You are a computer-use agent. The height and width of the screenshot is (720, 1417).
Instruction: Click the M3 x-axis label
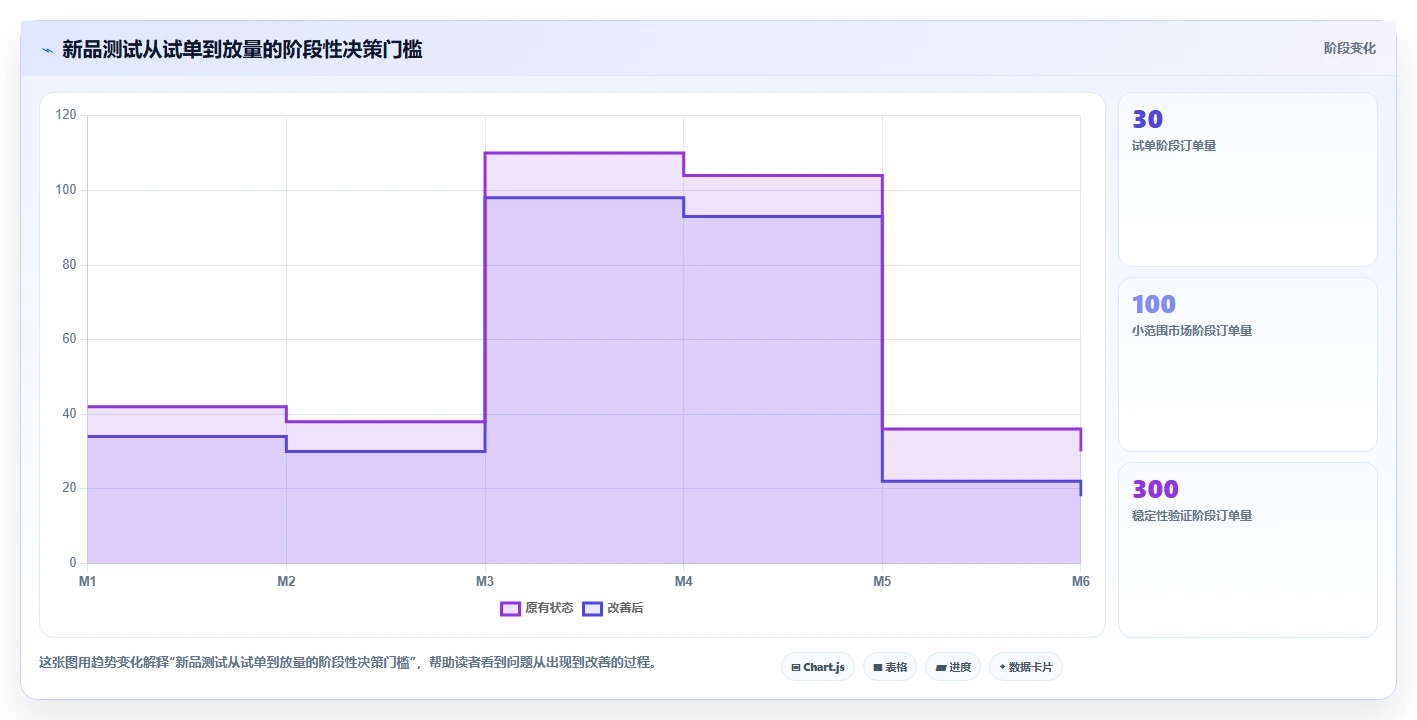click(x=485, y=581)
